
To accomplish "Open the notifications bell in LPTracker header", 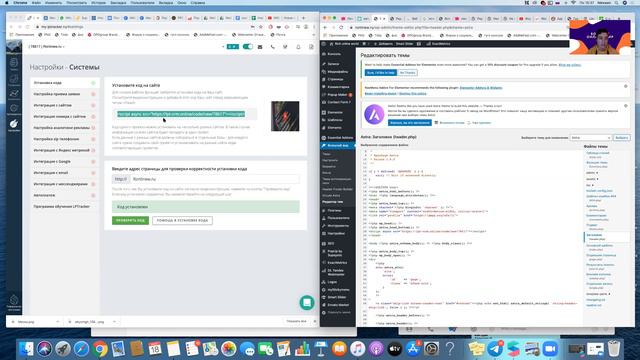I will (x=298, y=47).
